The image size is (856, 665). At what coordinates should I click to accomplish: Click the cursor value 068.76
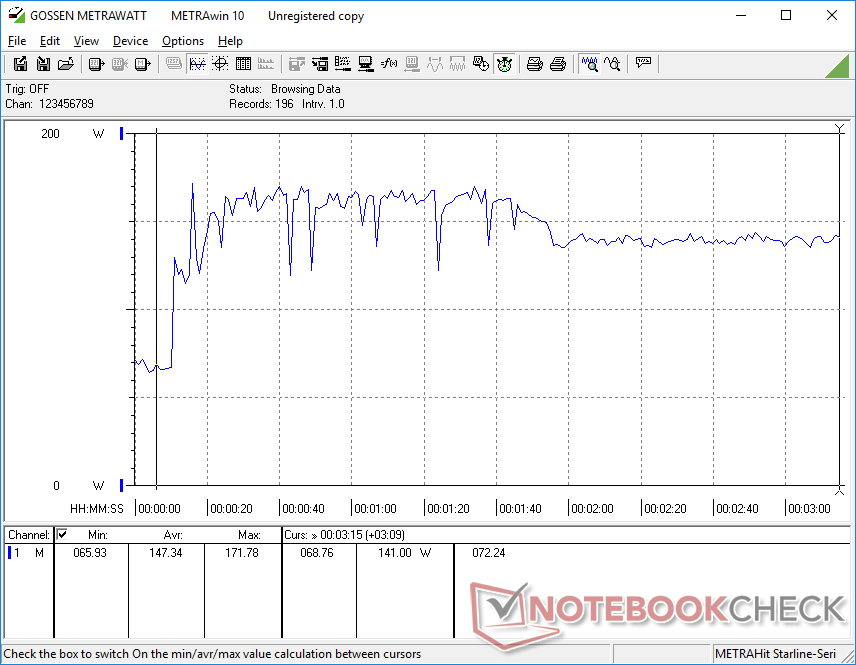coord(317,553)
